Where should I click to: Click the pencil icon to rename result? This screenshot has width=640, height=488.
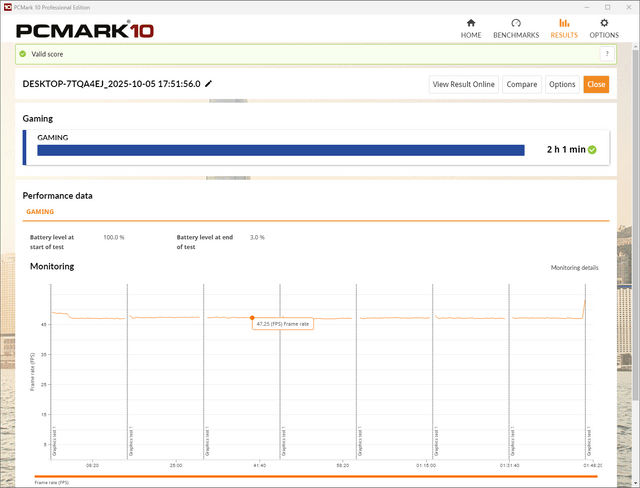click(x=208, y=84)
